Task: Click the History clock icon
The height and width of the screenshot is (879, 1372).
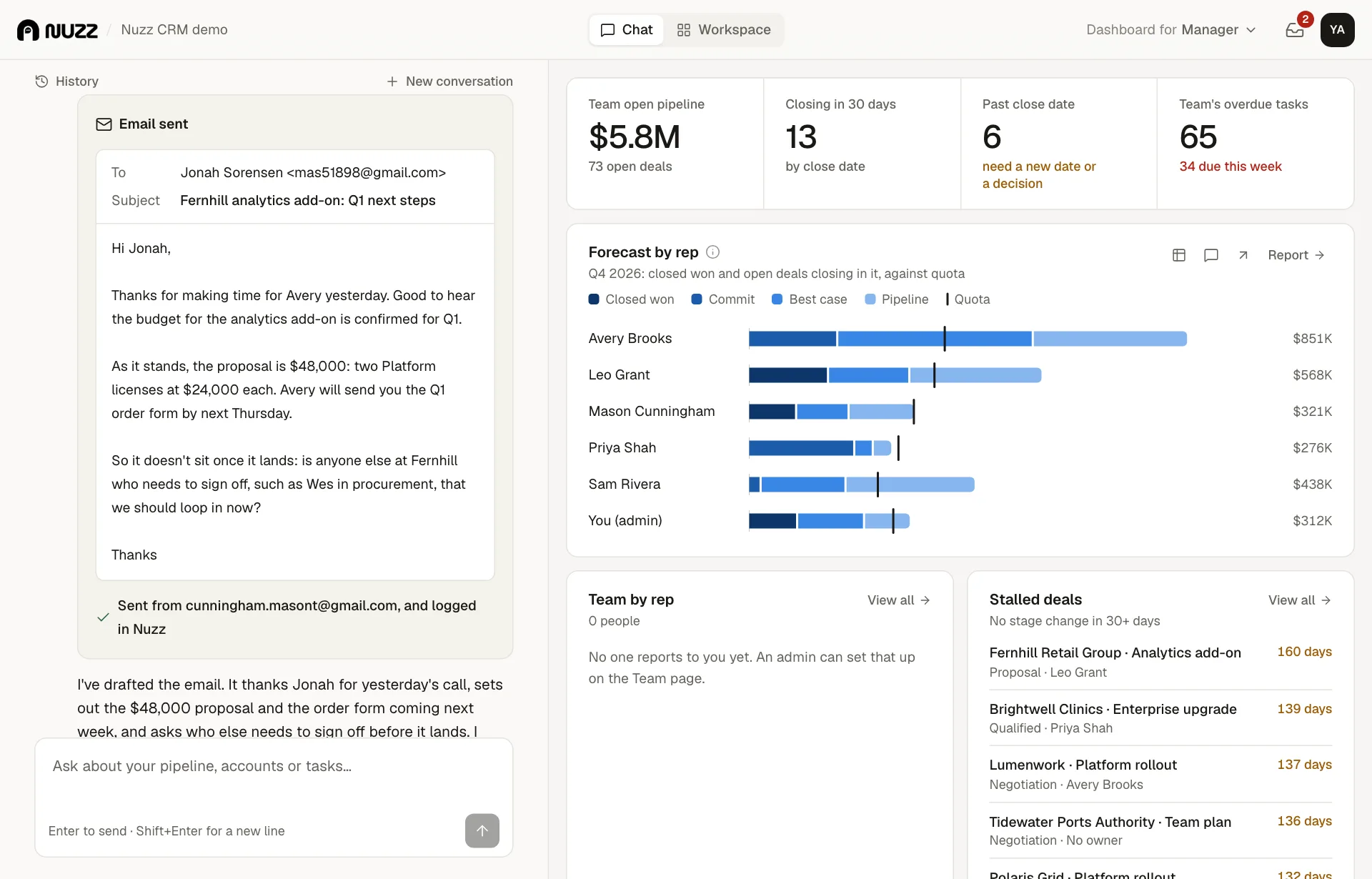Action: (41, 81)
